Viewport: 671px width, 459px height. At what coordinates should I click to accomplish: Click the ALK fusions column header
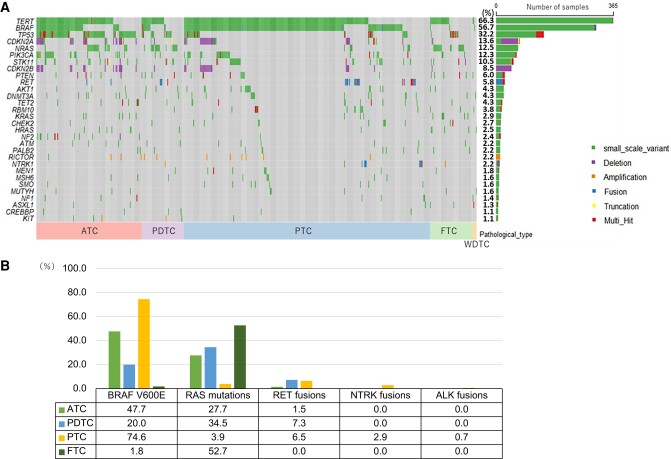pos(462,395)
